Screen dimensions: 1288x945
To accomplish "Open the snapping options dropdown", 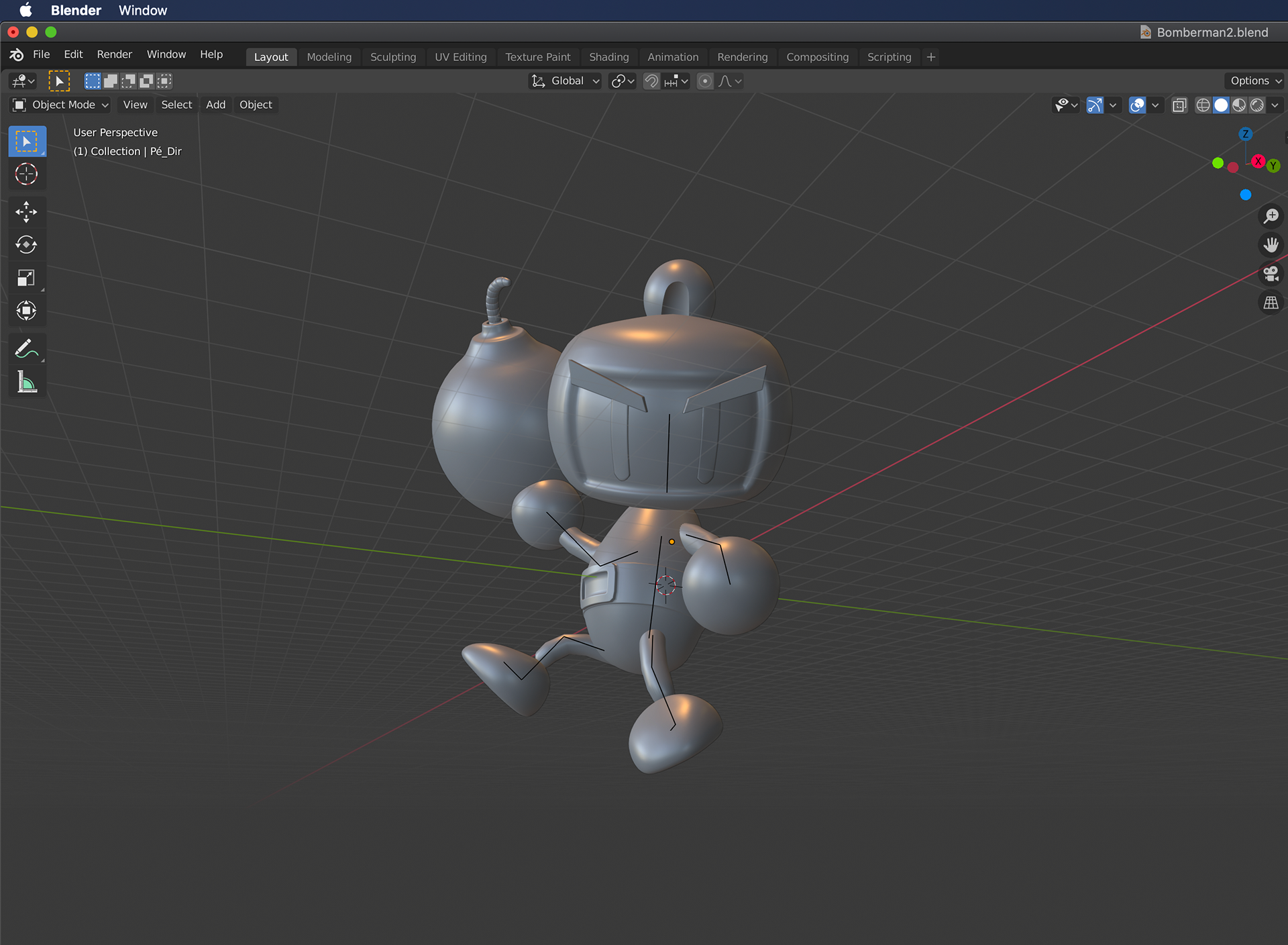I will 676,81.
